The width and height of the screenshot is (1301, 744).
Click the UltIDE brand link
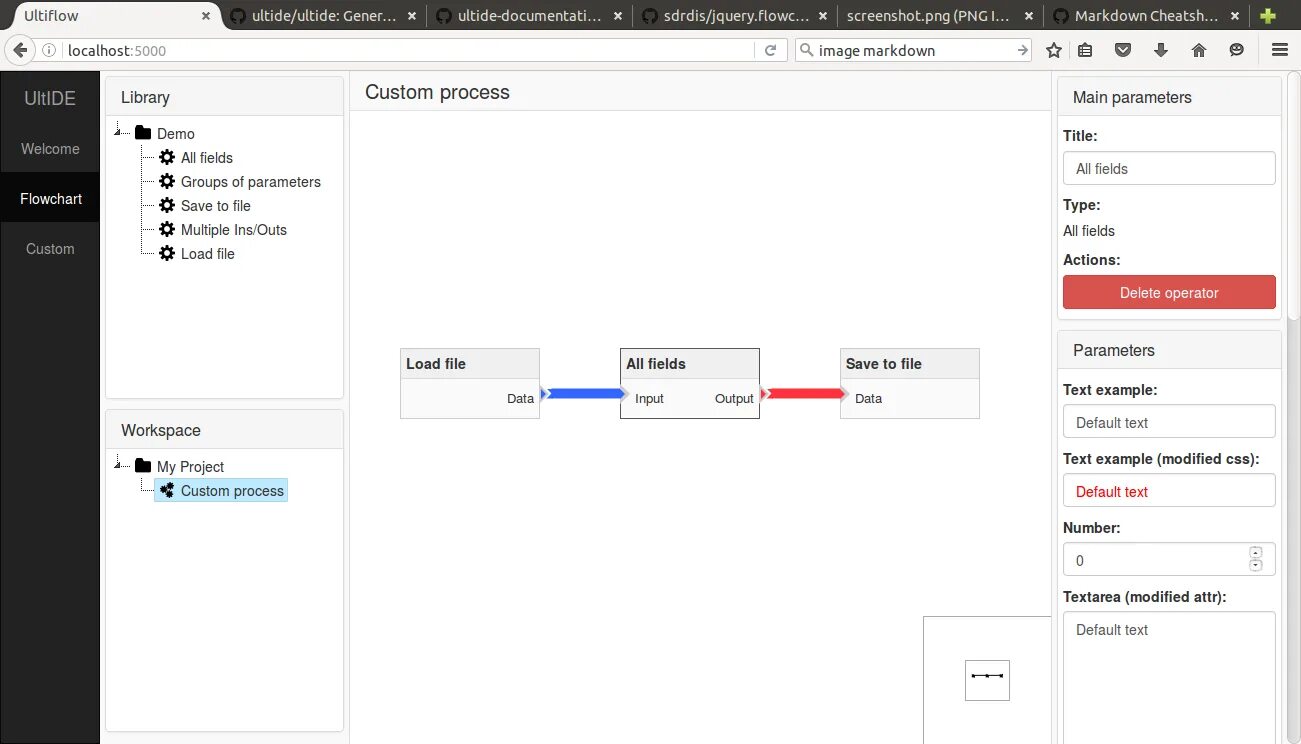50,98
